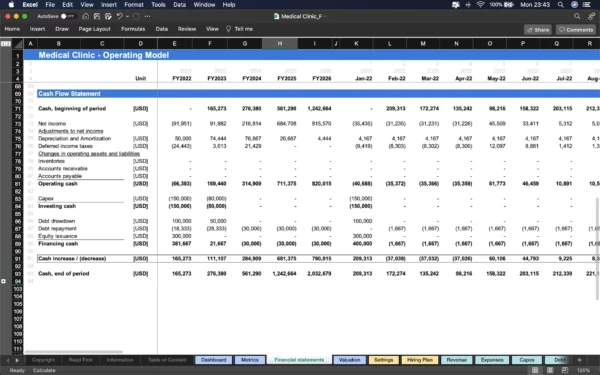This screenshot has width=600, height=375.
Task: Open the Insert ribbon tab
Action: click(x=38, y=29)
